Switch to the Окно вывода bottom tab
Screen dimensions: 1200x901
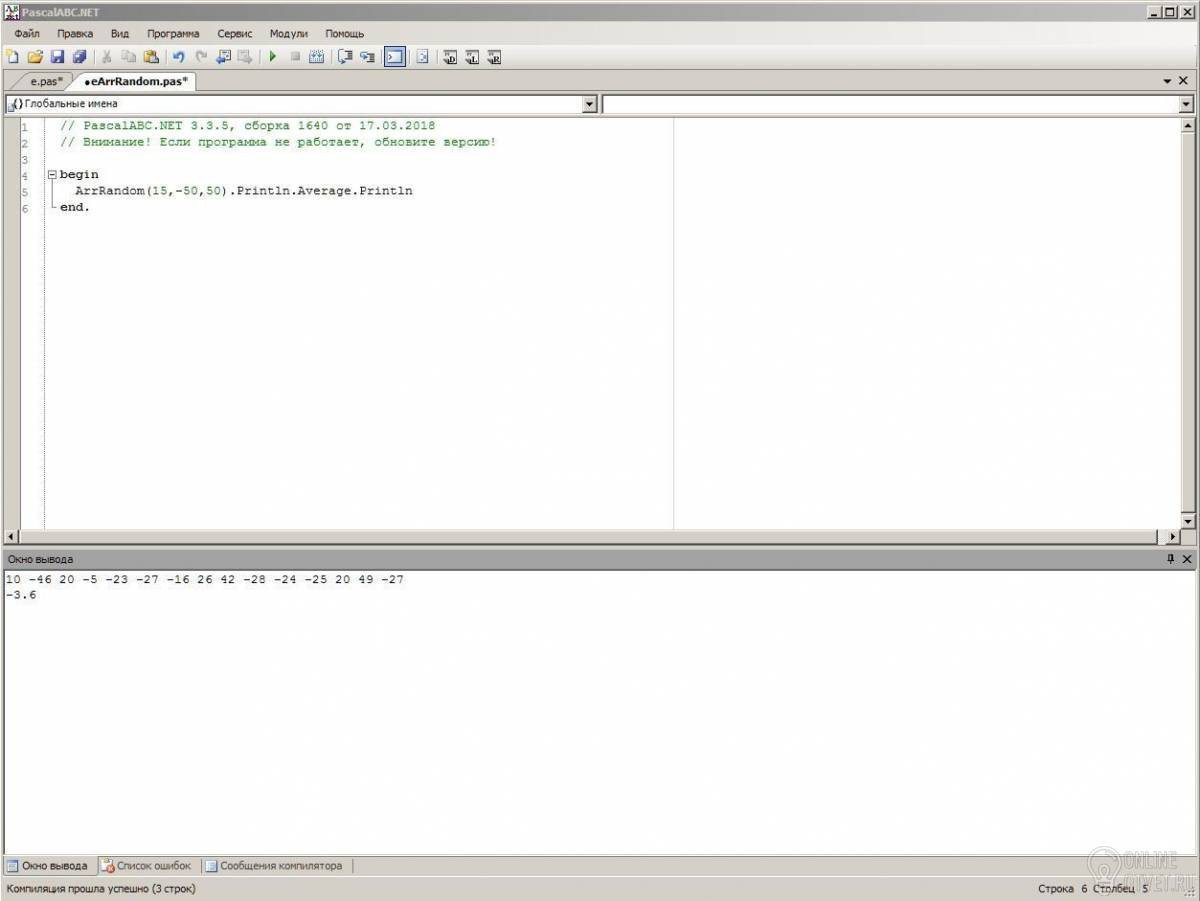tap(47, 866)
